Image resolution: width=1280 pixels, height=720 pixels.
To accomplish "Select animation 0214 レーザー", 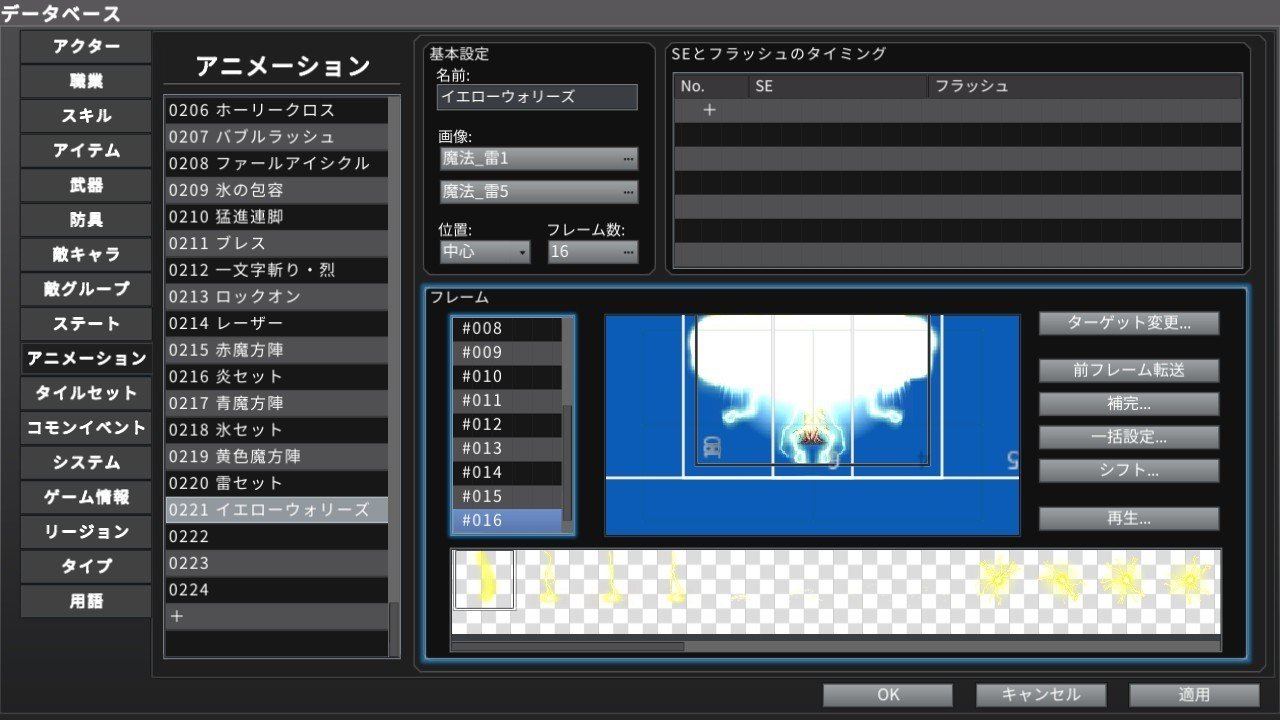I will pyautogui.click(x=276, y=323).
